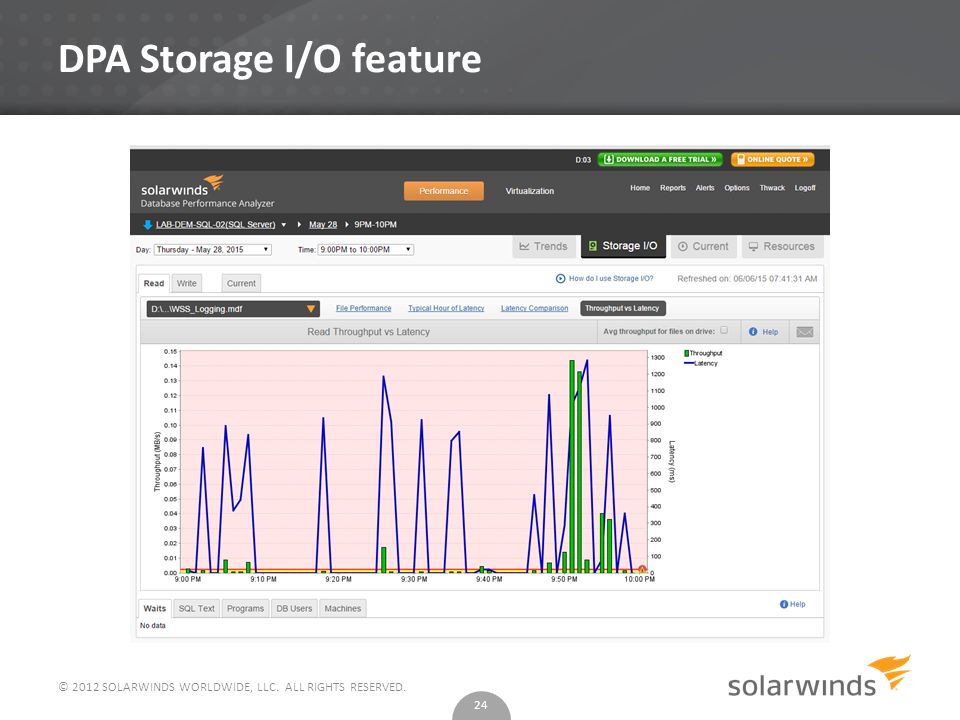Expand the instance breadcrumb dropdown arrow
960x720 pixels.
(283, 225)
